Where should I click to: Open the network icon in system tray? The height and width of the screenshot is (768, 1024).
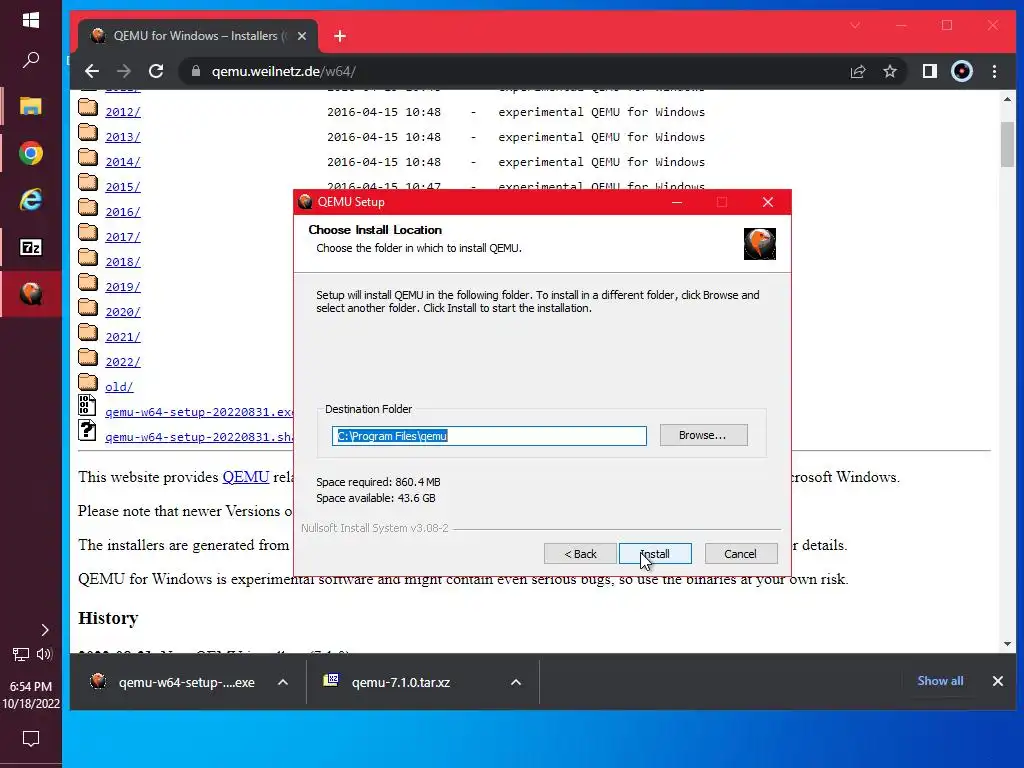pos(21,654)
